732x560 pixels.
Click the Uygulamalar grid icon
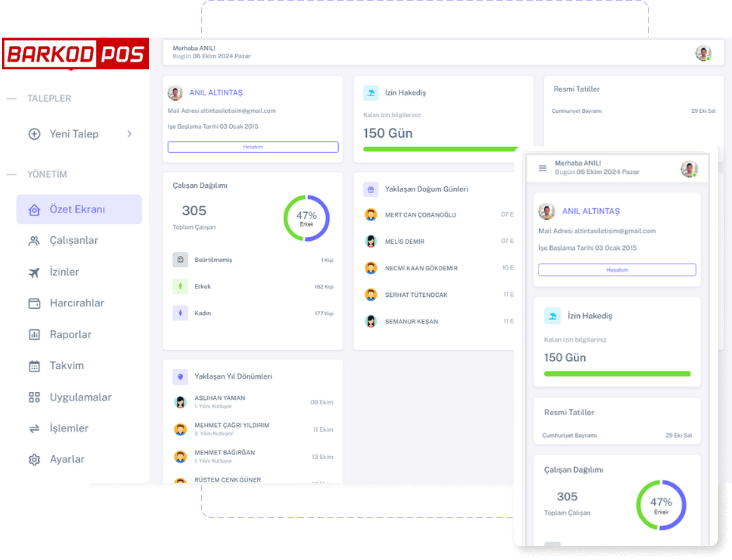(34, 397)
